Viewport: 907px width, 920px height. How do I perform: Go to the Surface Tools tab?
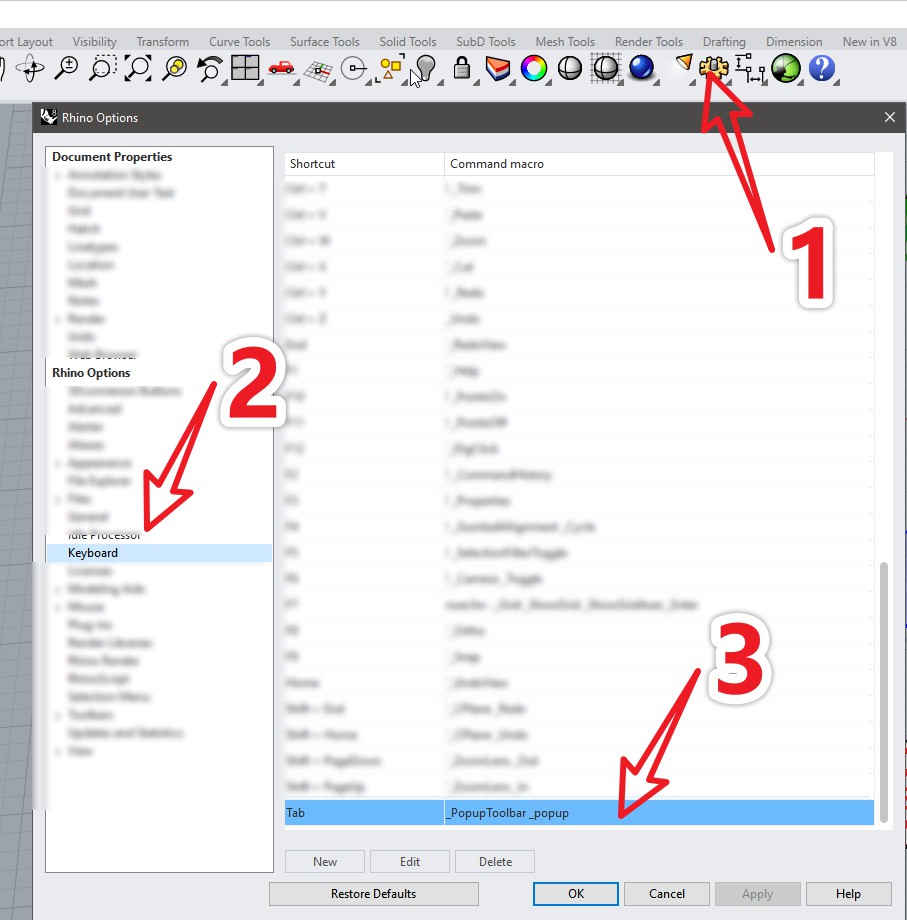click(x=324, y=42)
